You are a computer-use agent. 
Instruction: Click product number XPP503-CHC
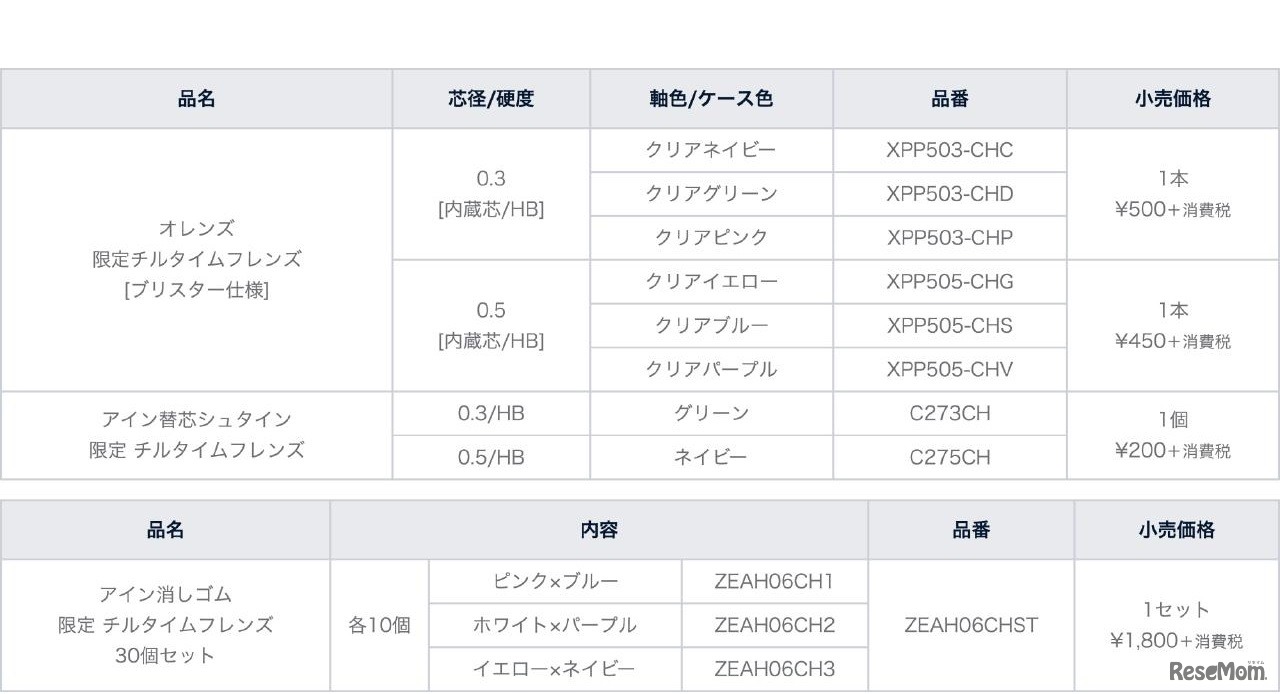tap(949, 150)
